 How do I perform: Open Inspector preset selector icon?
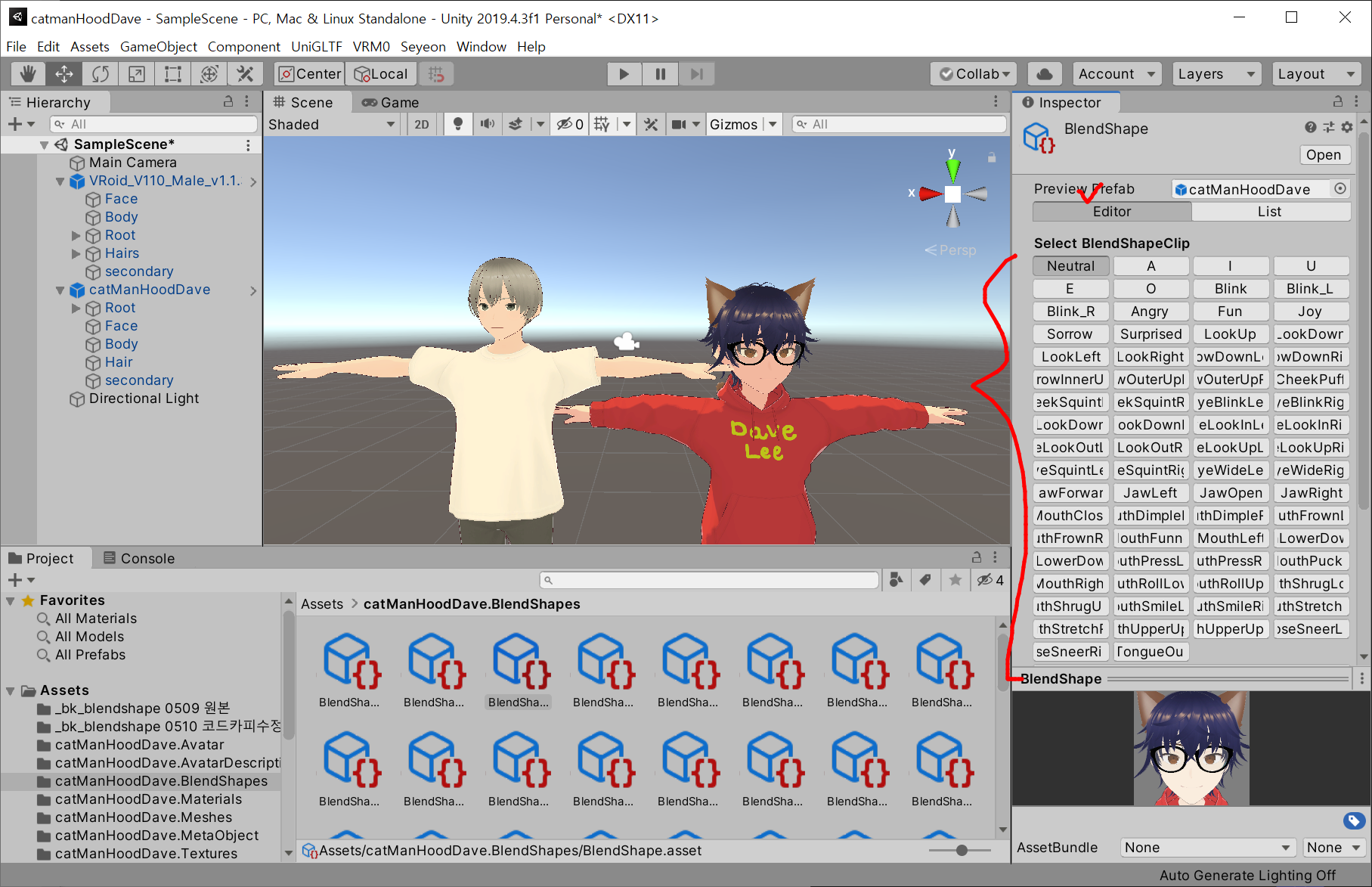click(x=1329, y=127)
